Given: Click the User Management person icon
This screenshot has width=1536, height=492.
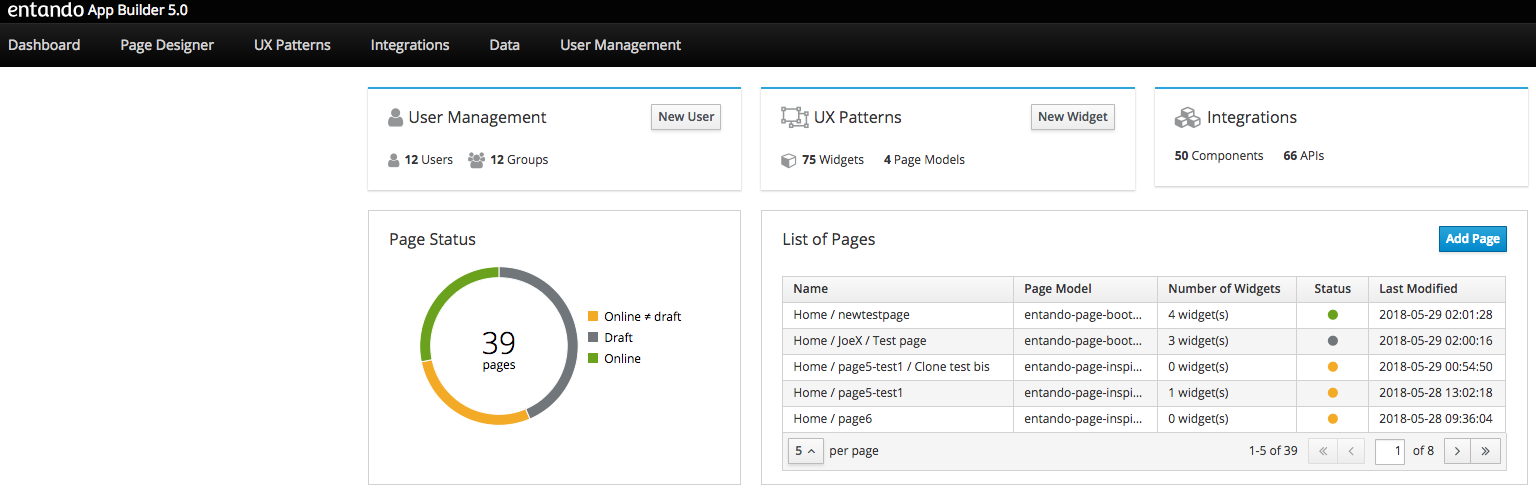Looking at the screenshot, I should 395,118.
